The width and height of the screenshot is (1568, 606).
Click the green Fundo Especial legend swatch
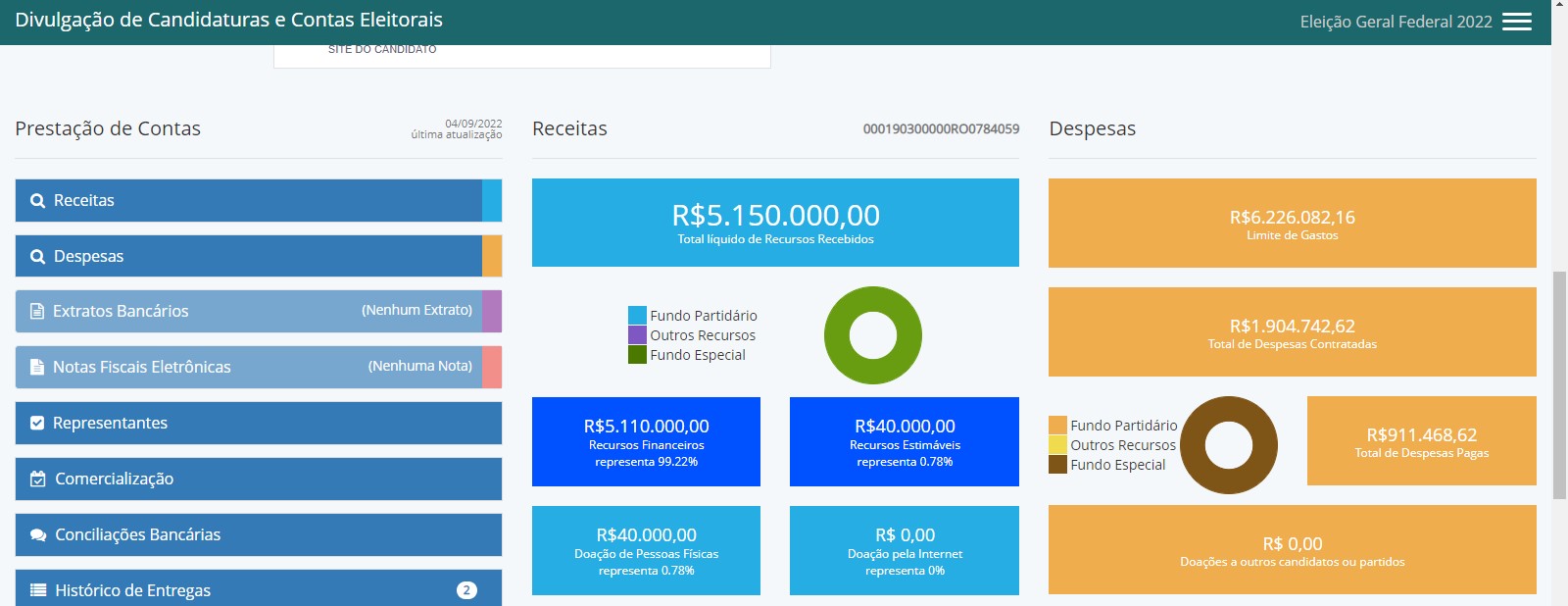tap(637, 355)
